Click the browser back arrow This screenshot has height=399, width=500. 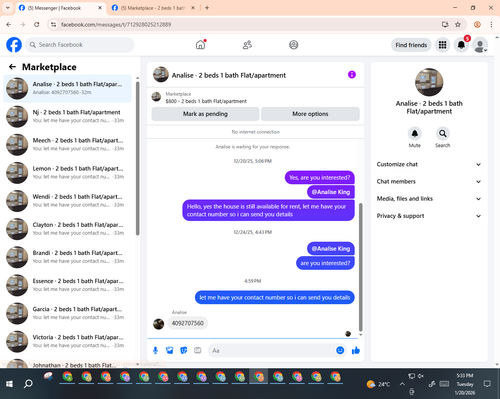(x=9, y=24)
